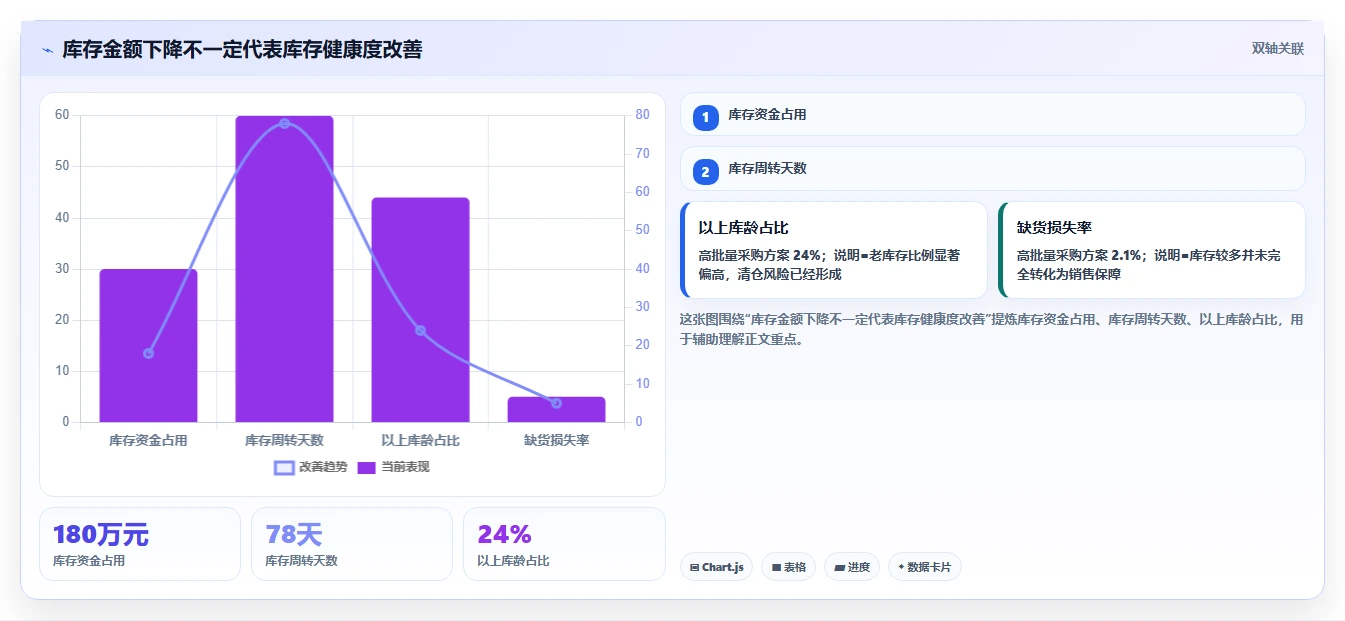Screen dimensions: 1345x621
Task: Select numbered badge 2 for 库存周转天数
Action: 706,172
